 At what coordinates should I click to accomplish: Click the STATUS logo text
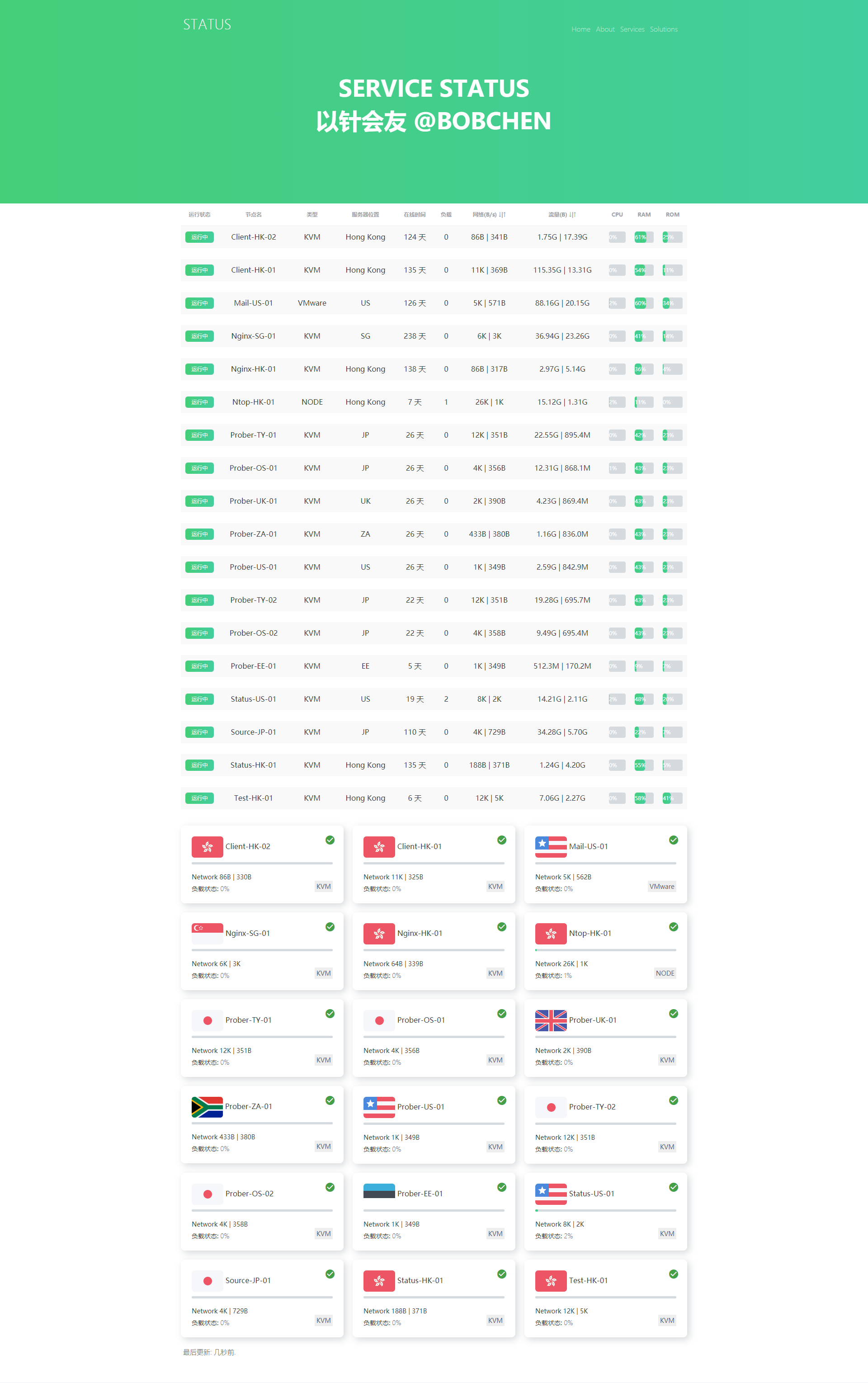[x=207, y=24]
